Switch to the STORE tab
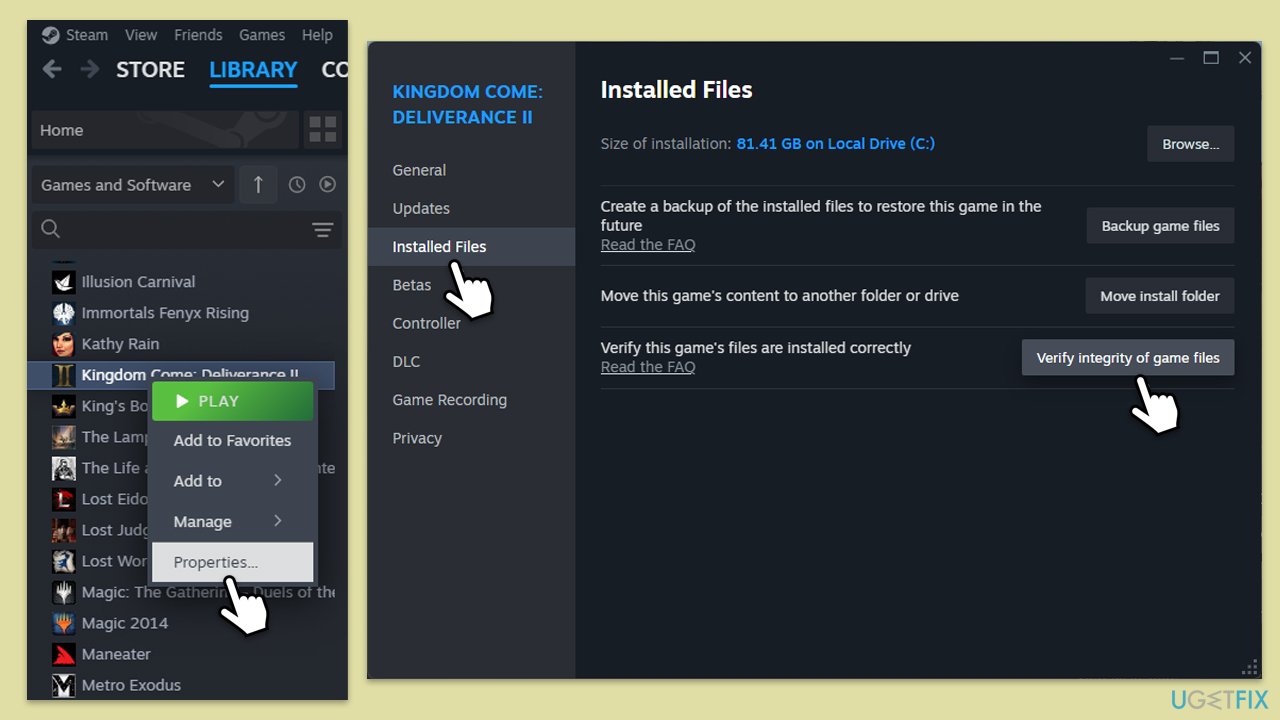1280x720 pixels. click(x=151, y=70)
